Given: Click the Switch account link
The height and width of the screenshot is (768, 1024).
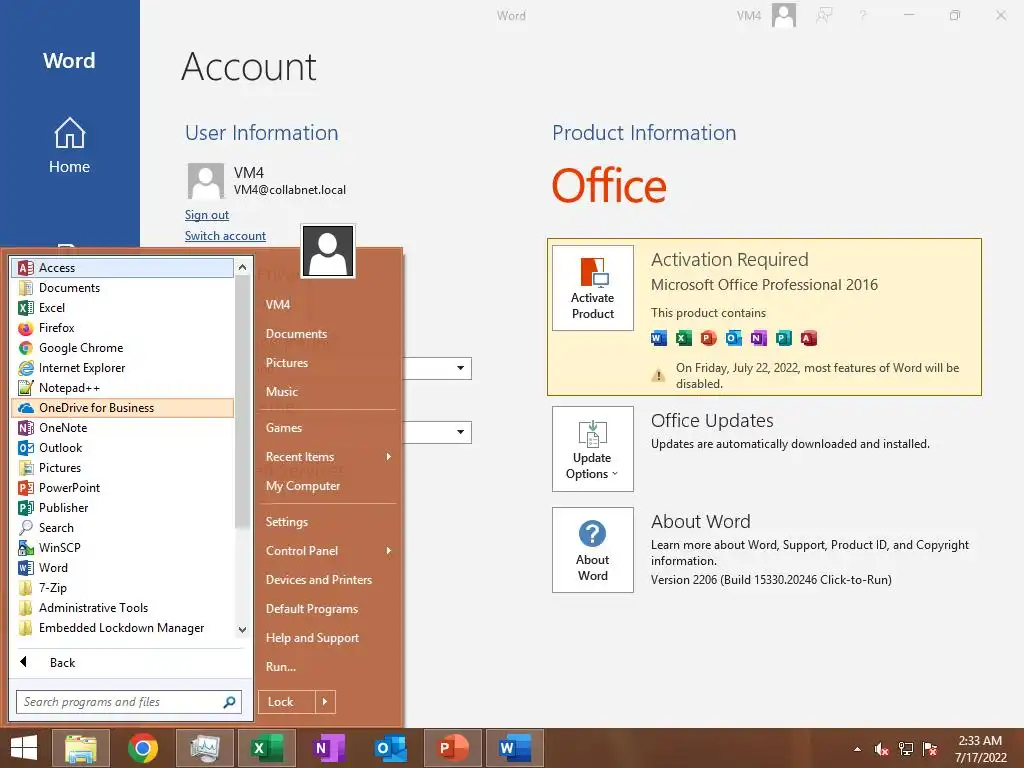Looking at the screenshot, I should pos(225,236).
